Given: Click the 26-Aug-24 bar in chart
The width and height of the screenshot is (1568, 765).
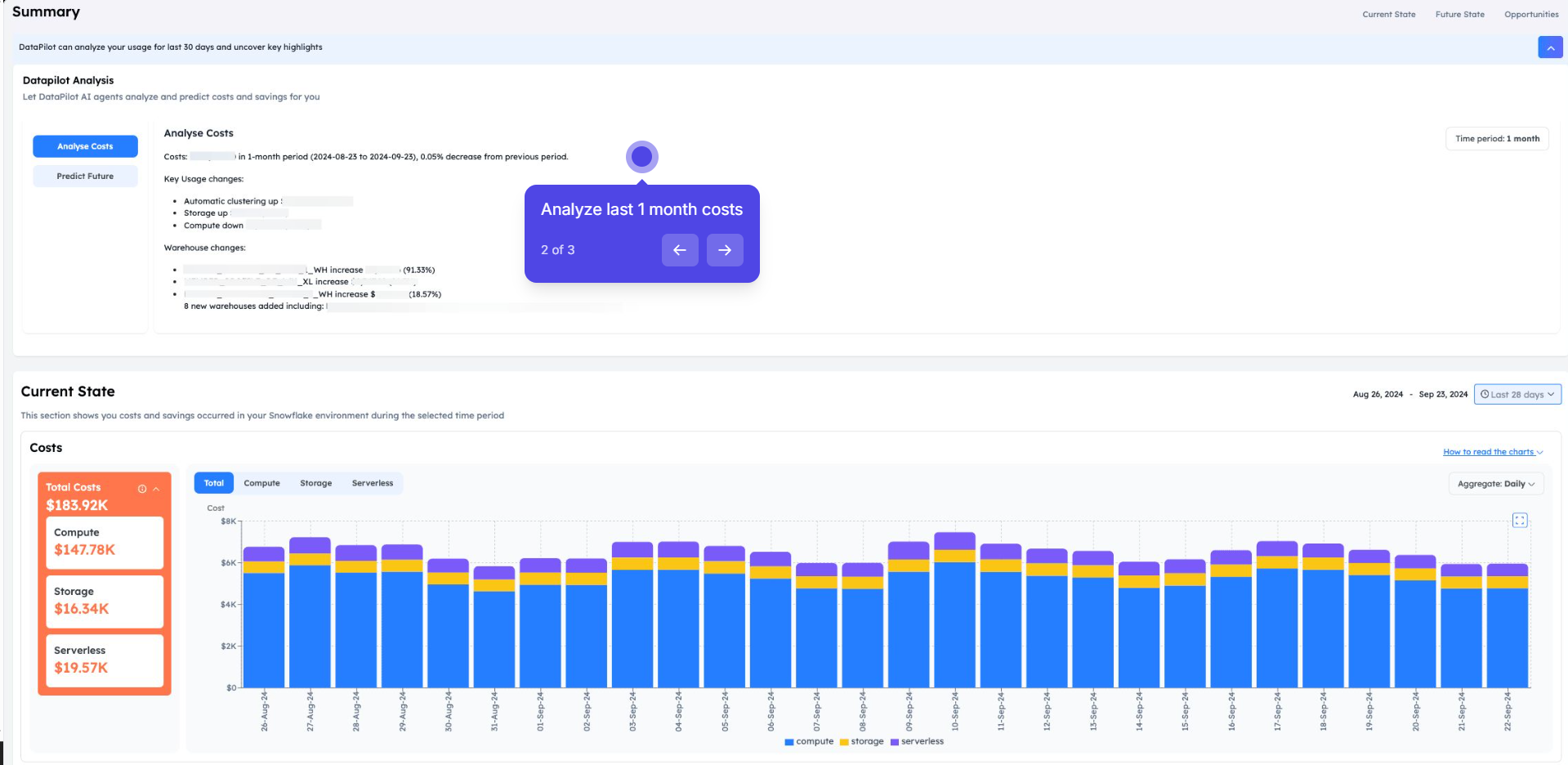Looking at the screenshot, I should [264, 617].
